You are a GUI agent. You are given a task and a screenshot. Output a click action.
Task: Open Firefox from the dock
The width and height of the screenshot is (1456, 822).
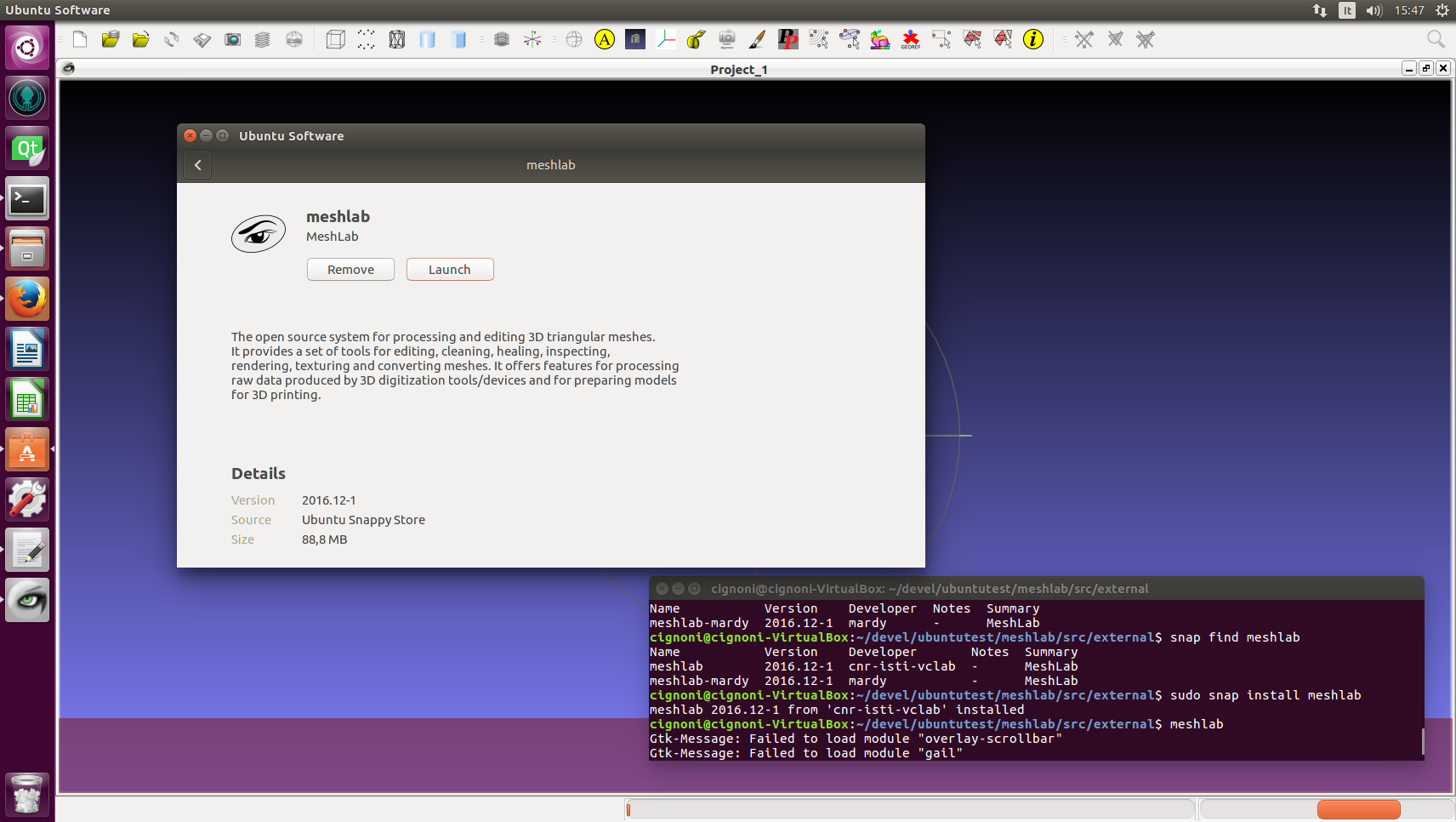tap(27, 300)
